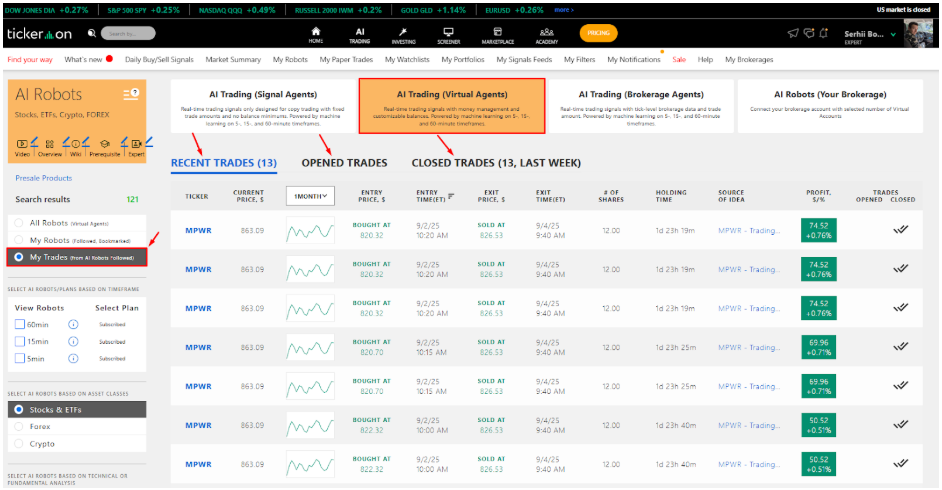Select the AI Trading (Brokerage Agents) card

641,106
